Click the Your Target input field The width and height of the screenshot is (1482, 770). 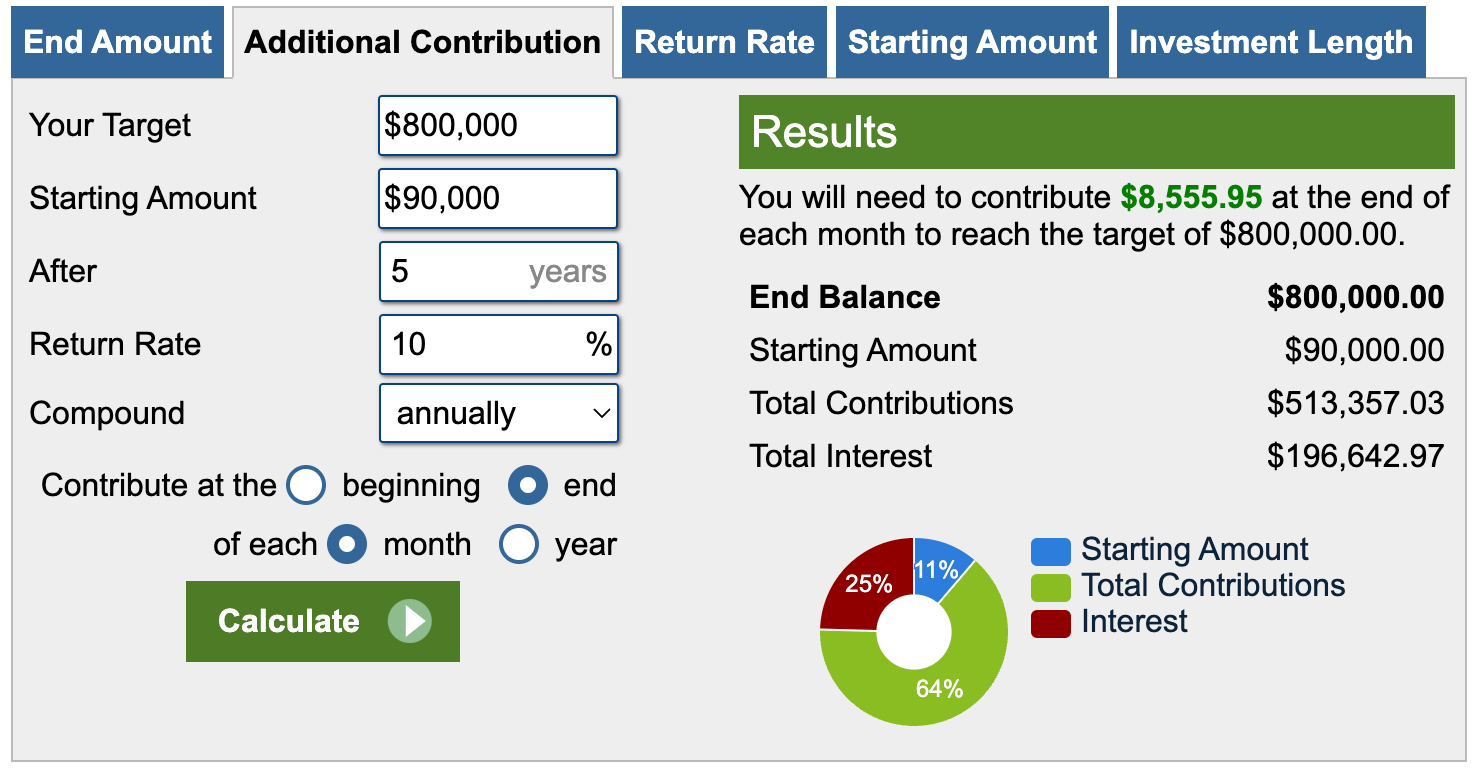point(498,125)
